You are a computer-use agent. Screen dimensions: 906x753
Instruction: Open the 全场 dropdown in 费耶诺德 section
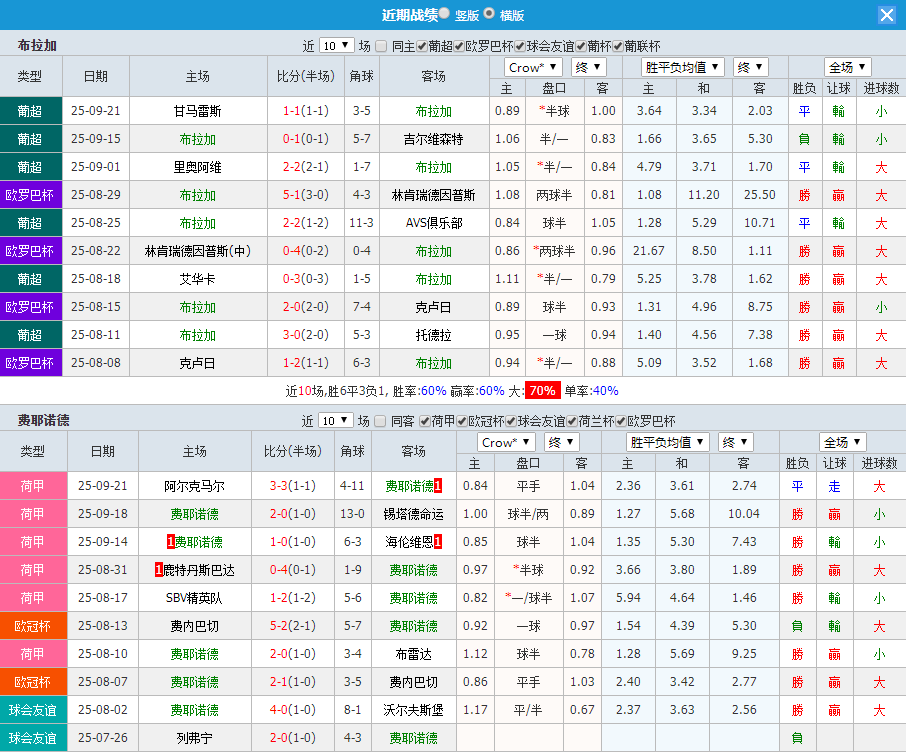click(x=845, y=441)
